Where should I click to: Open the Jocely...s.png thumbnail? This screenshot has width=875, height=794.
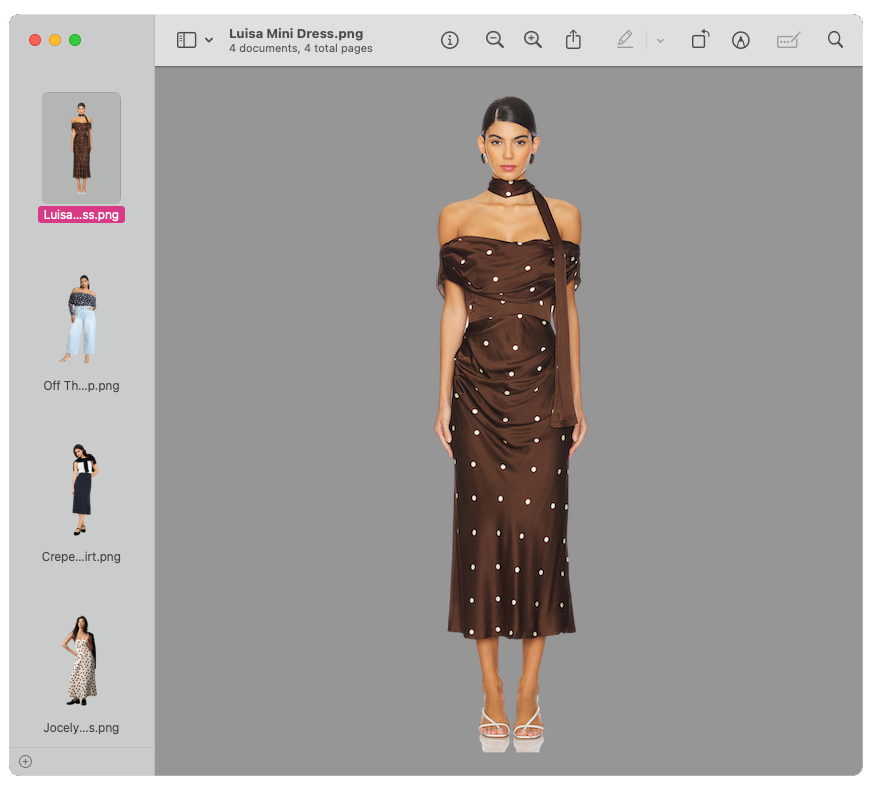(81, 662)
